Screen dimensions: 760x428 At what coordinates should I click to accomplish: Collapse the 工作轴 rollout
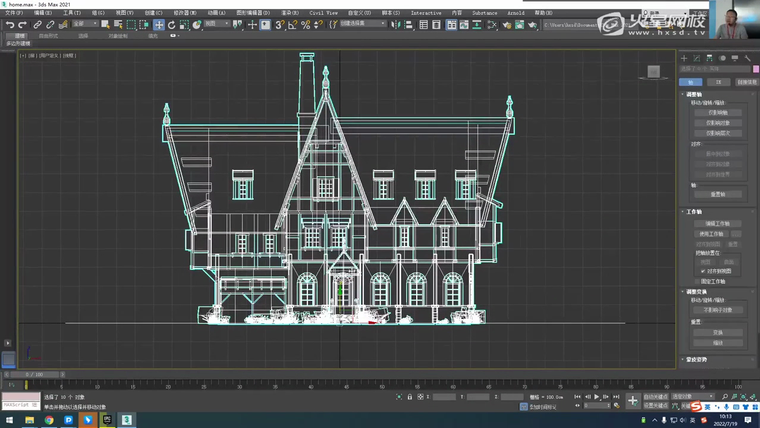(694, 212)
